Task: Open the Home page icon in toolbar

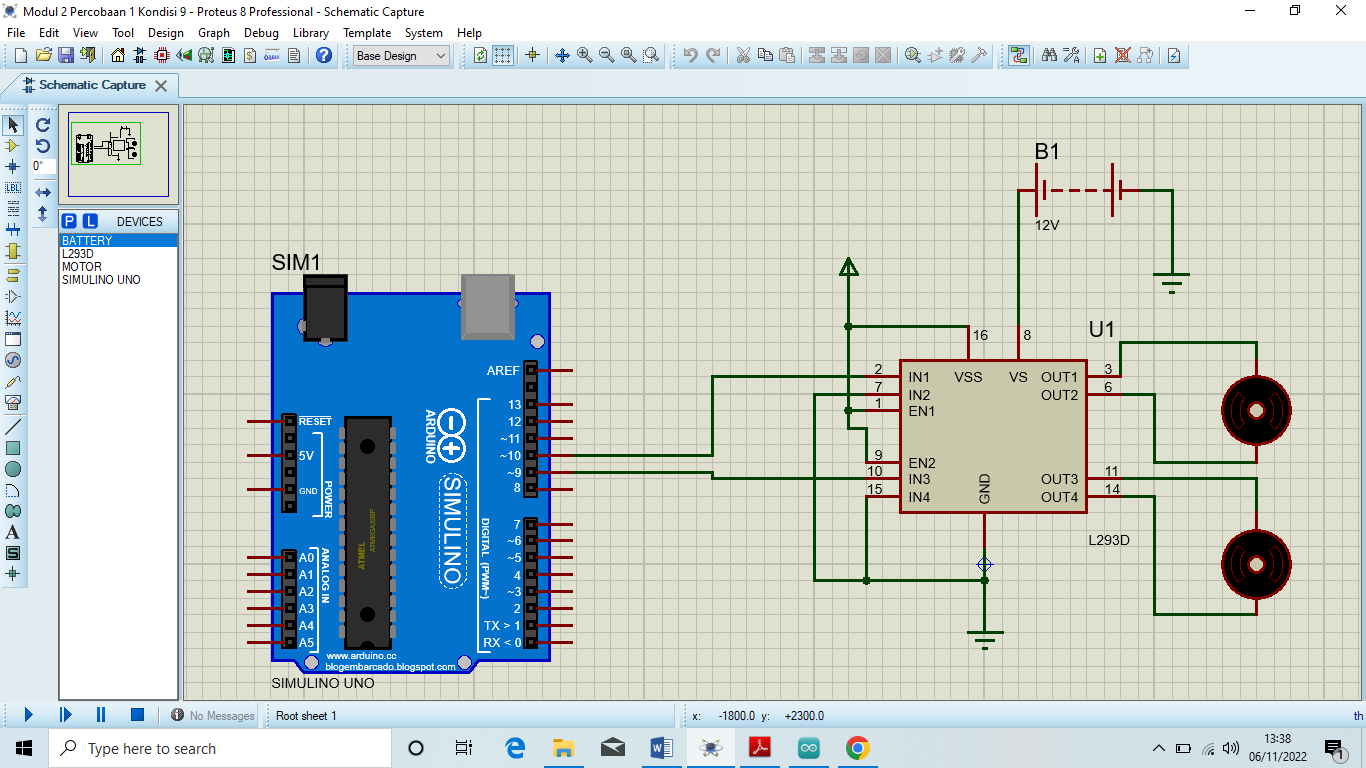Action: [x=118, y=56]
